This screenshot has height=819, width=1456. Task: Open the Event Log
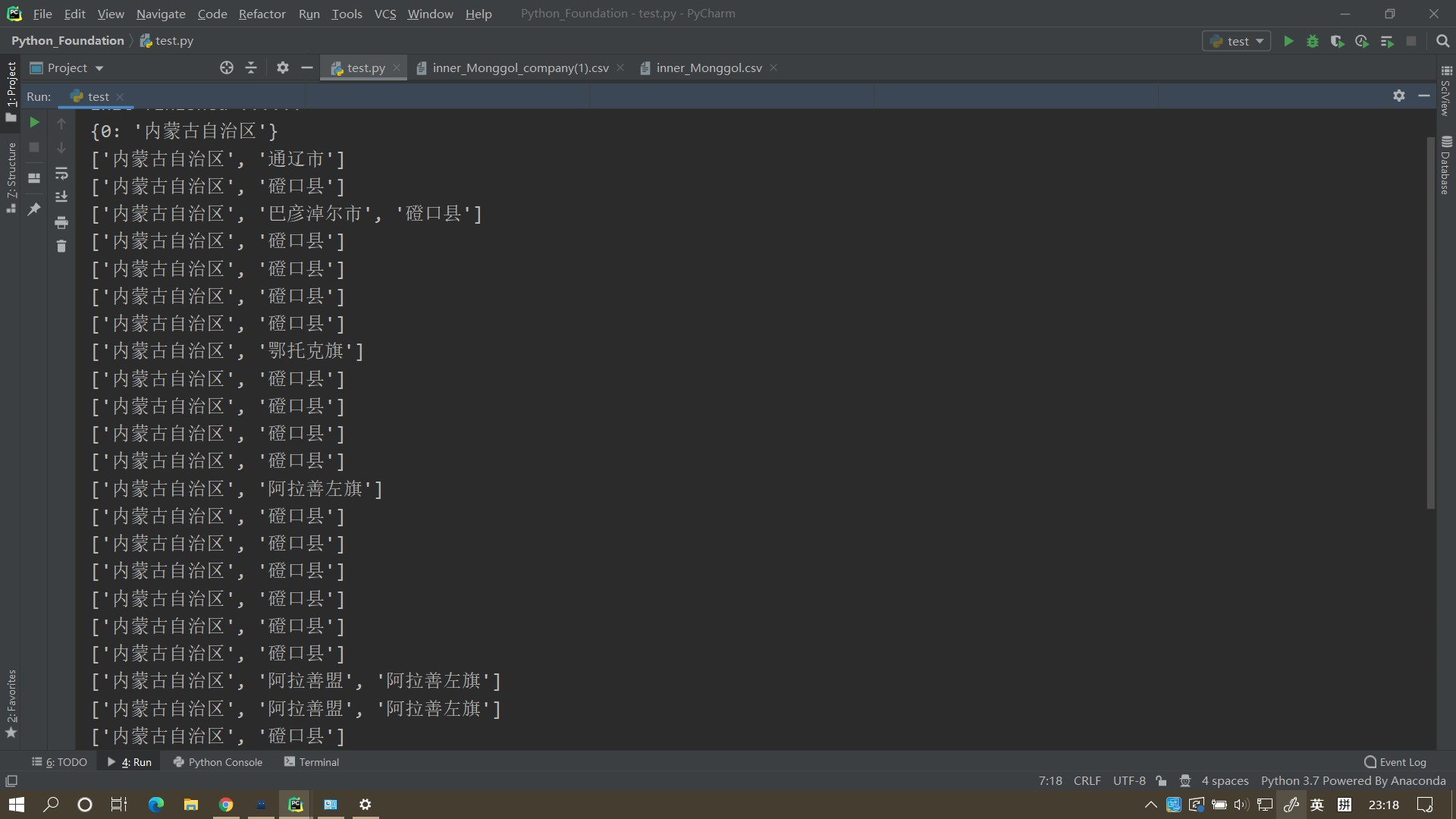[1402, 762]
